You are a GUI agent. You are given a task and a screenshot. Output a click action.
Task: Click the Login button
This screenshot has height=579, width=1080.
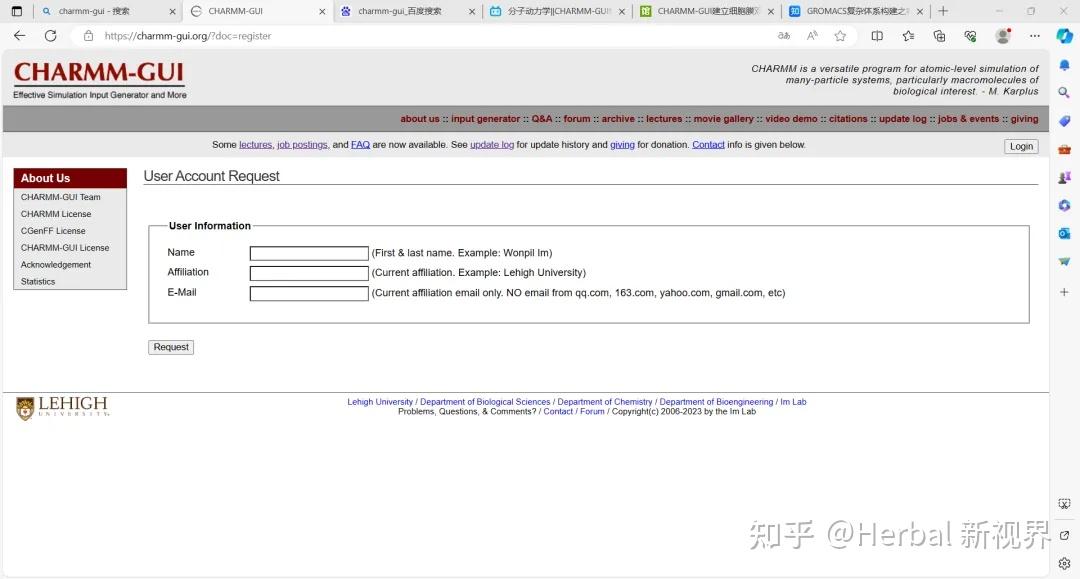coord(1020,146)
